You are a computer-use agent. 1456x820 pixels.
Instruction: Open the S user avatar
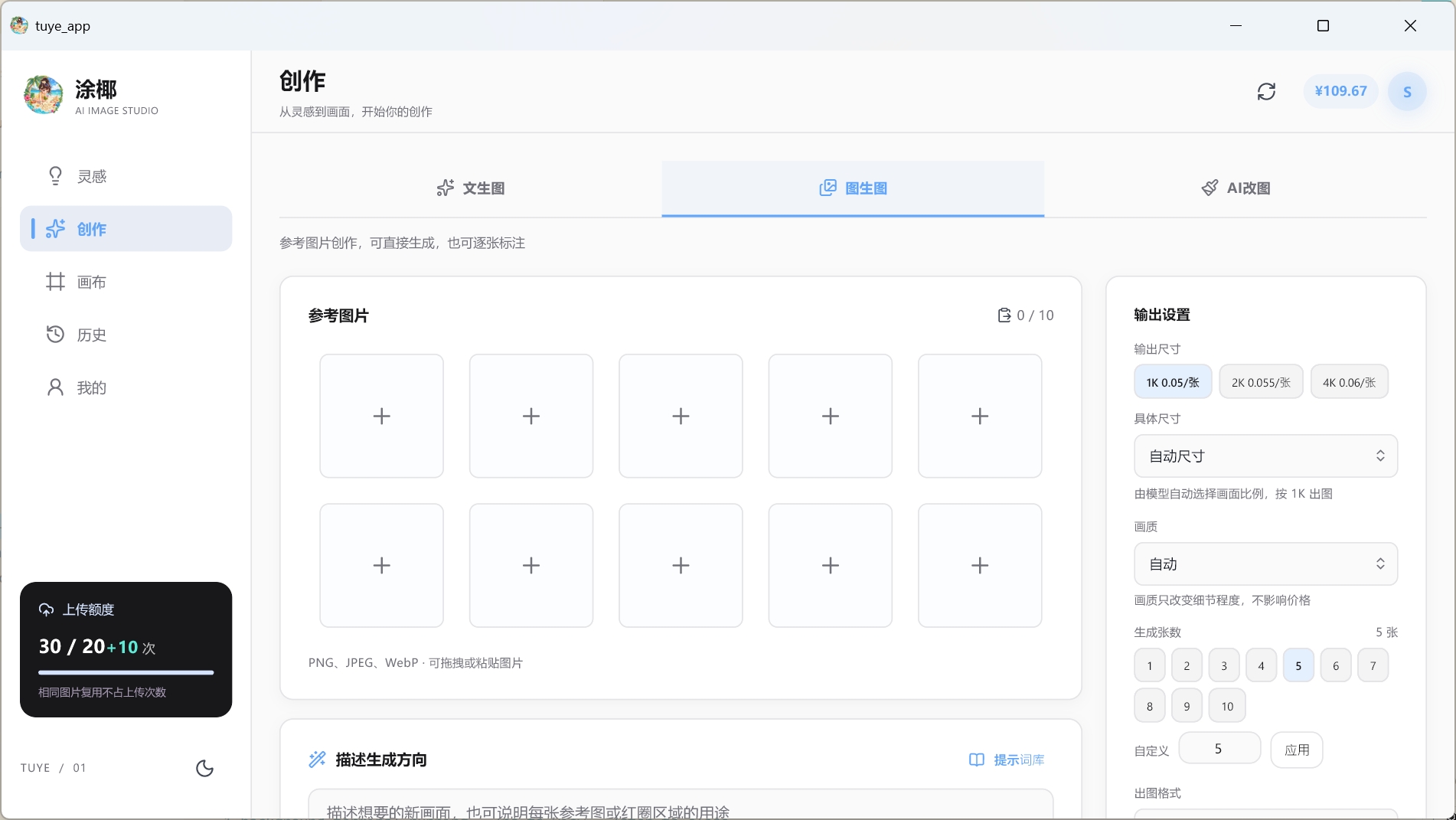(x=1406, y=92)
